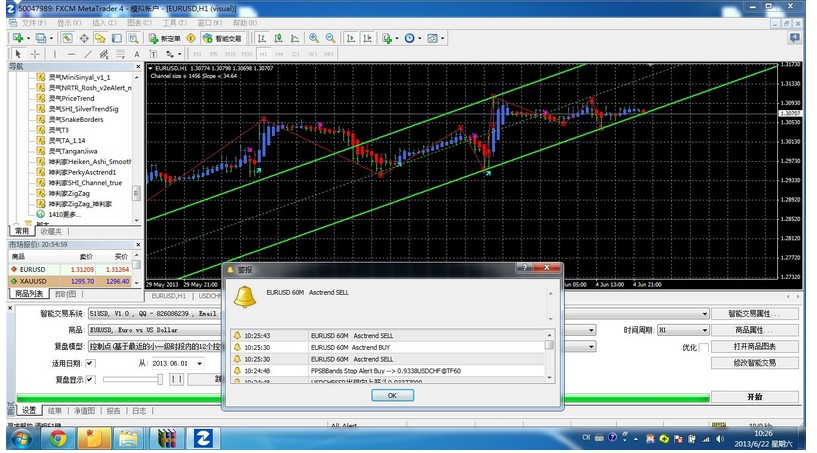Click the zoom in magnifier icon

pos(312,38)
